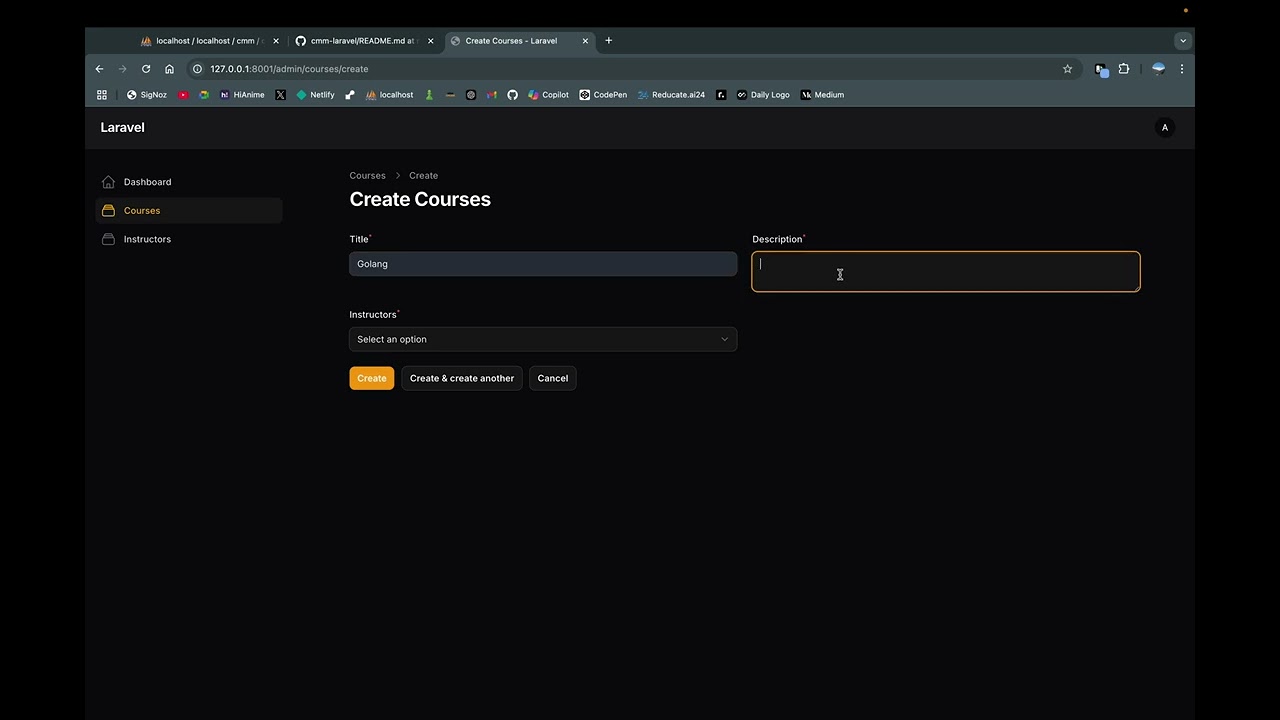This screenshot has width=1280, height=720.
Task: Switch to the localhost phpMyAdmin tab
Action: 210,41
